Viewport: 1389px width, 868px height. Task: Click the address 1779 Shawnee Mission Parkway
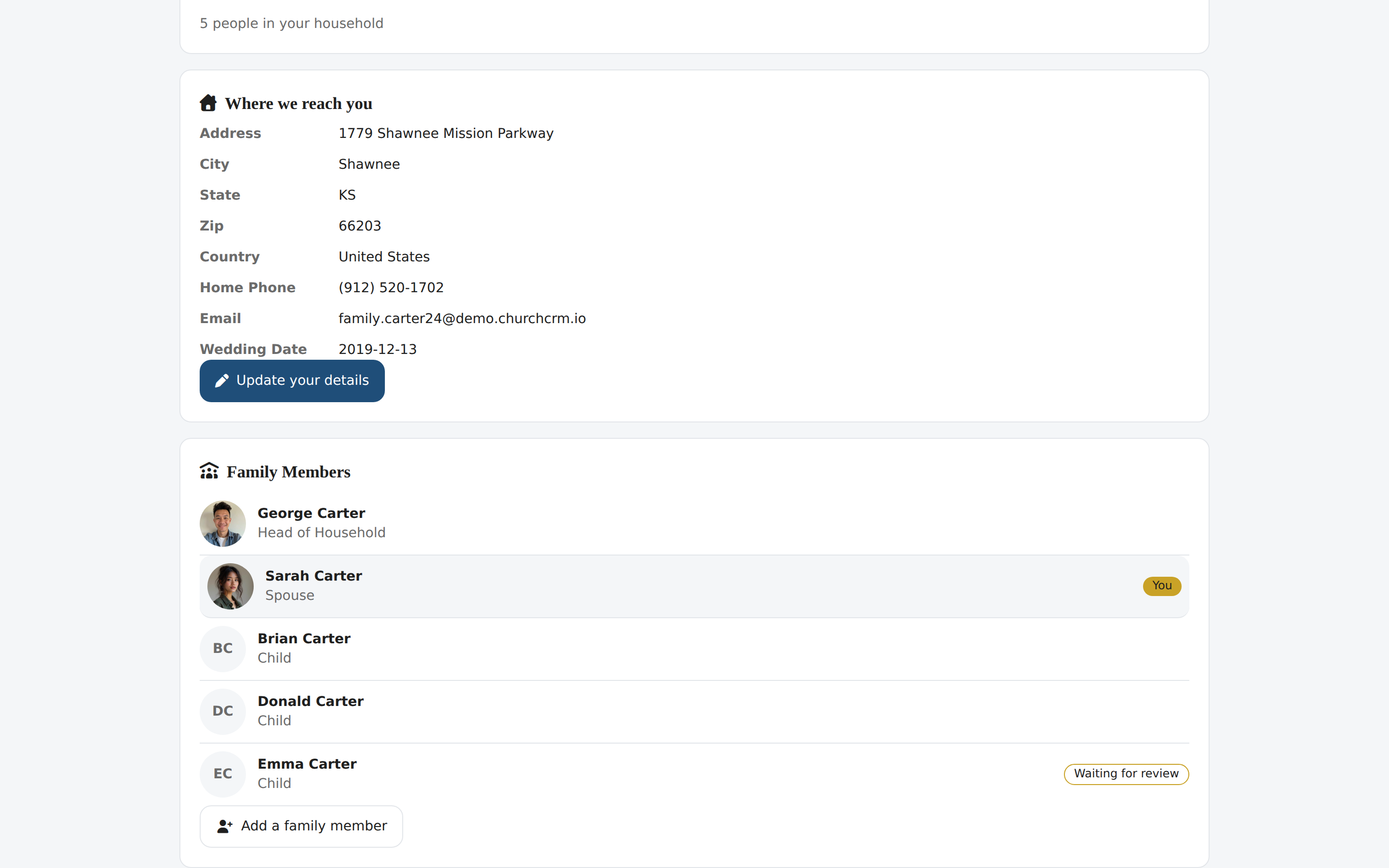pos(446,133)
